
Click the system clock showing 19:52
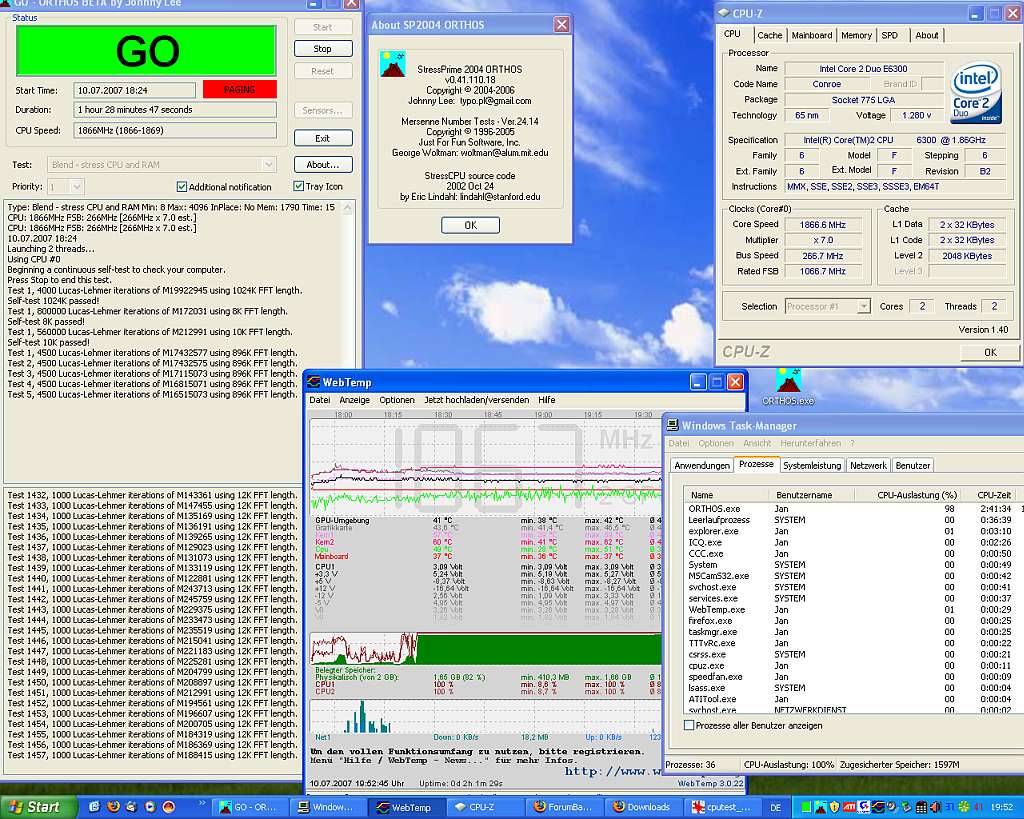pyautogui.click(x=1002, y=807)
